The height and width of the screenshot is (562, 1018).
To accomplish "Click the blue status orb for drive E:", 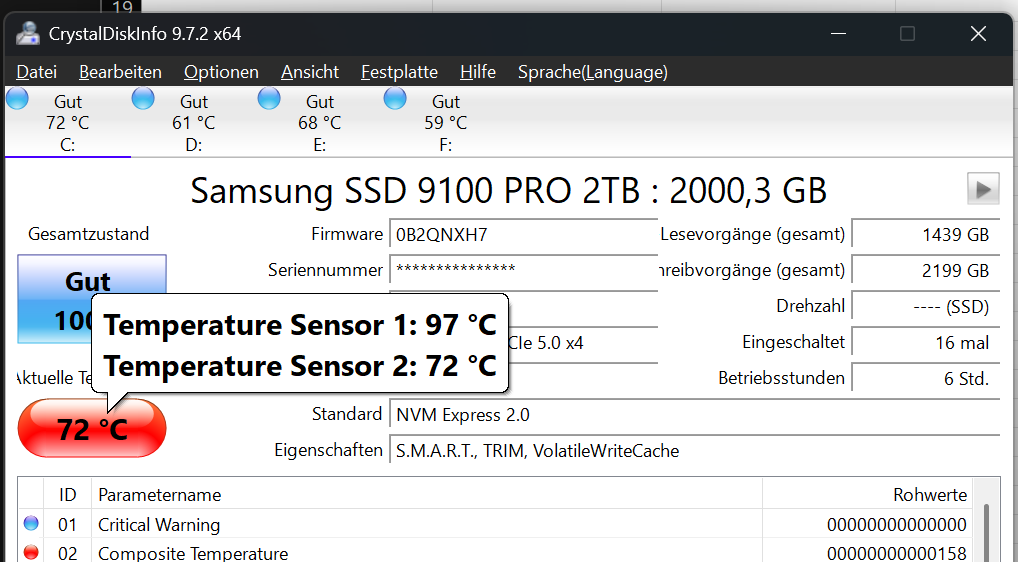I will tap(269, 99).
